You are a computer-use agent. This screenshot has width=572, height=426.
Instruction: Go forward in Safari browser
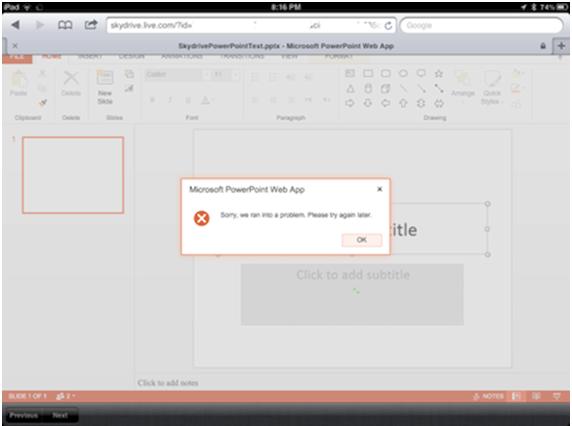tap(39, 25)
